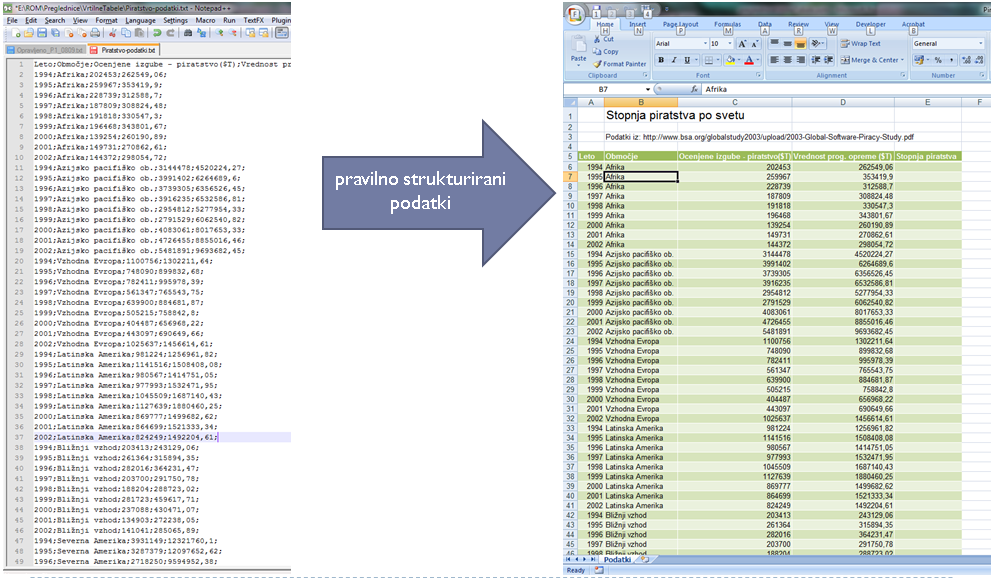
Task: Click the yellow Fill Color button
Action: (x=732, y=60)
